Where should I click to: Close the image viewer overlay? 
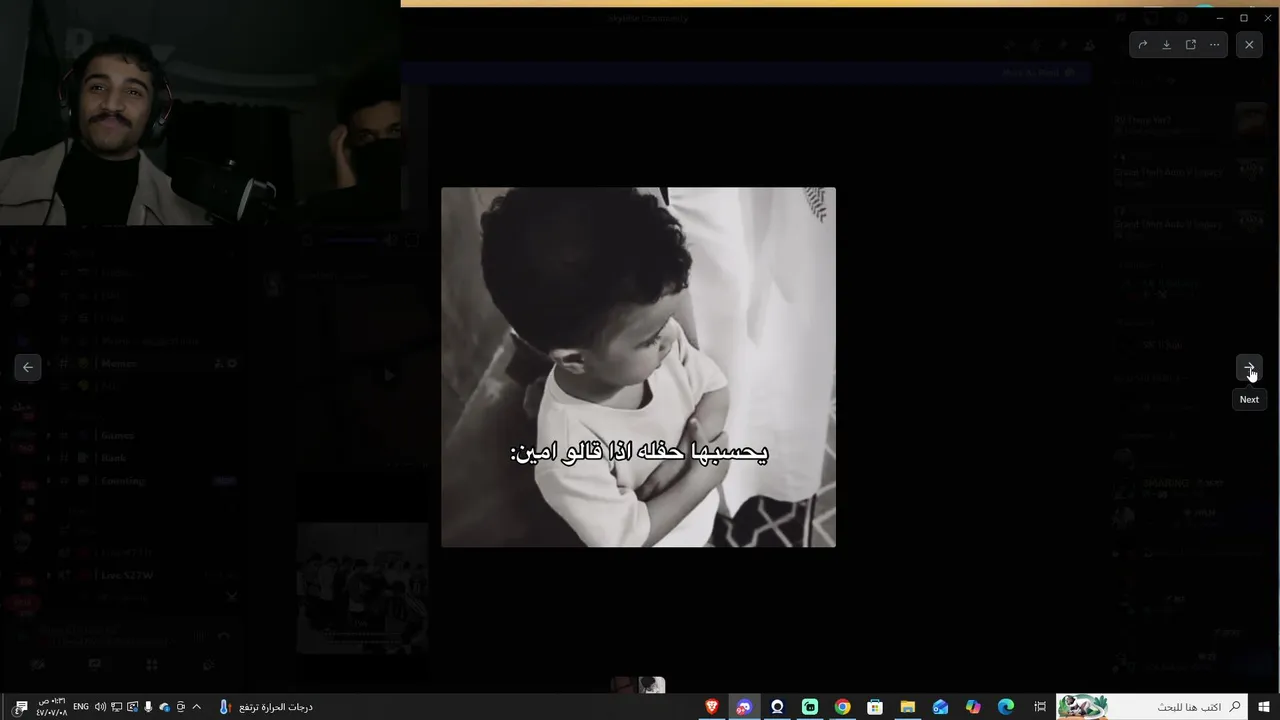coord(1249,45)
